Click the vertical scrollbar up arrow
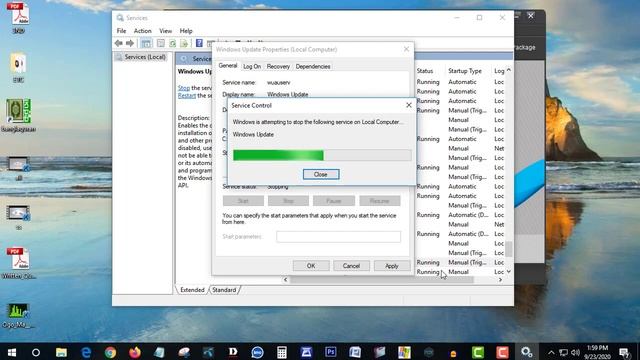Viewport: 640px width, 360px height. click(509, 70)
